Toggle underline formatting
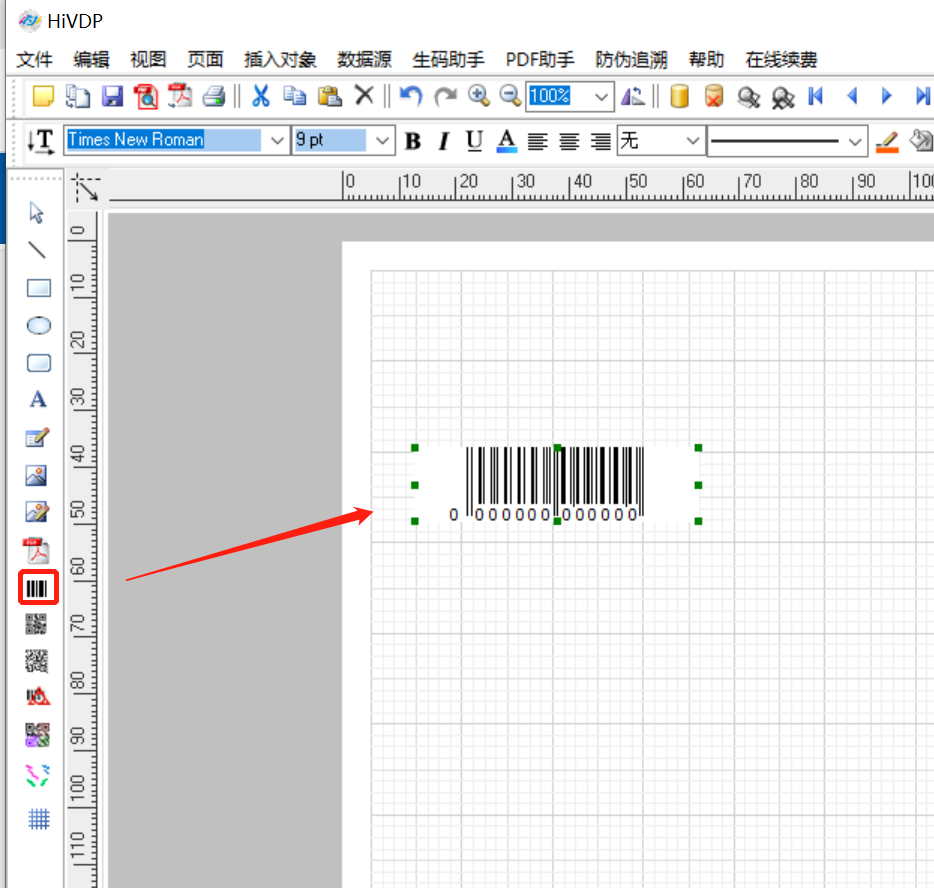Viewport: 934px width, 888px height. (x=474, y=141)
